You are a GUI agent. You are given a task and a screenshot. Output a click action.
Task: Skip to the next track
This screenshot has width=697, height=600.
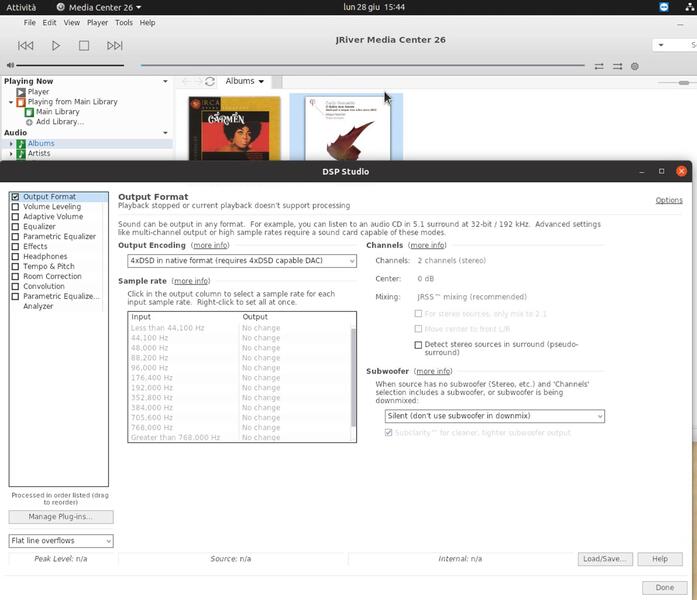[114, 45]
